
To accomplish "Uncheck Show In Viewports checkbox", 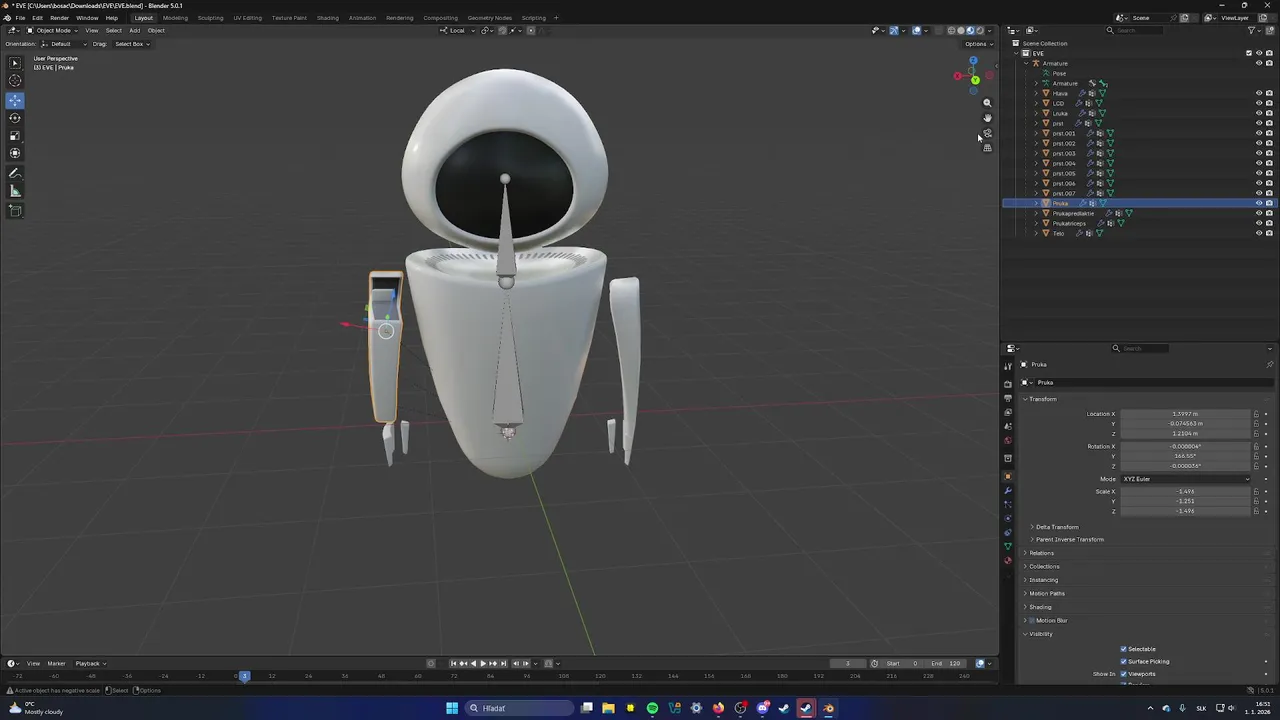I will [x=1123, y=674].
